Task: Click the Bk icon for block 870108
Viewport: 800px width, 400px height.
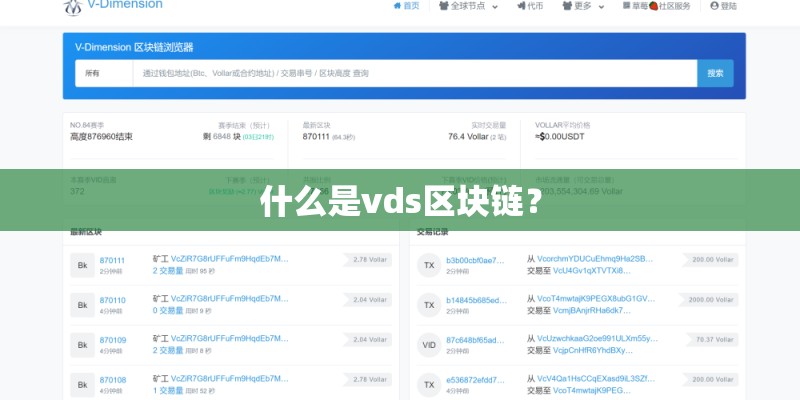Action: [83, 385]
